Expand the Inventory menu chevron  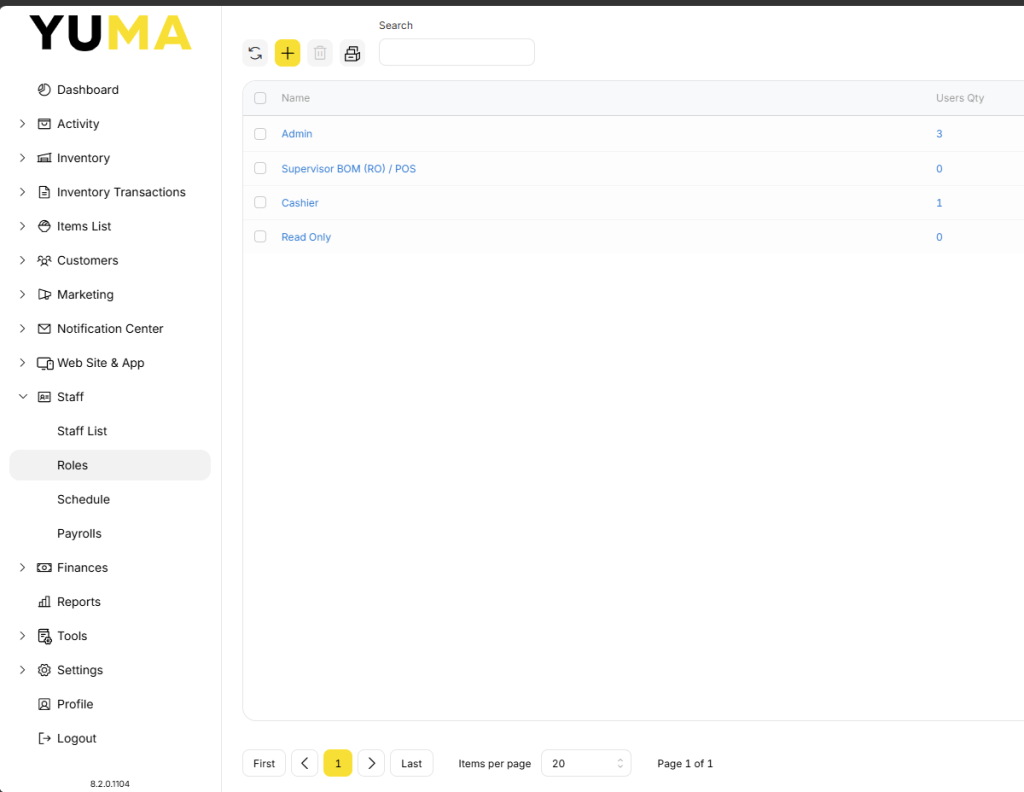(22, 157)
